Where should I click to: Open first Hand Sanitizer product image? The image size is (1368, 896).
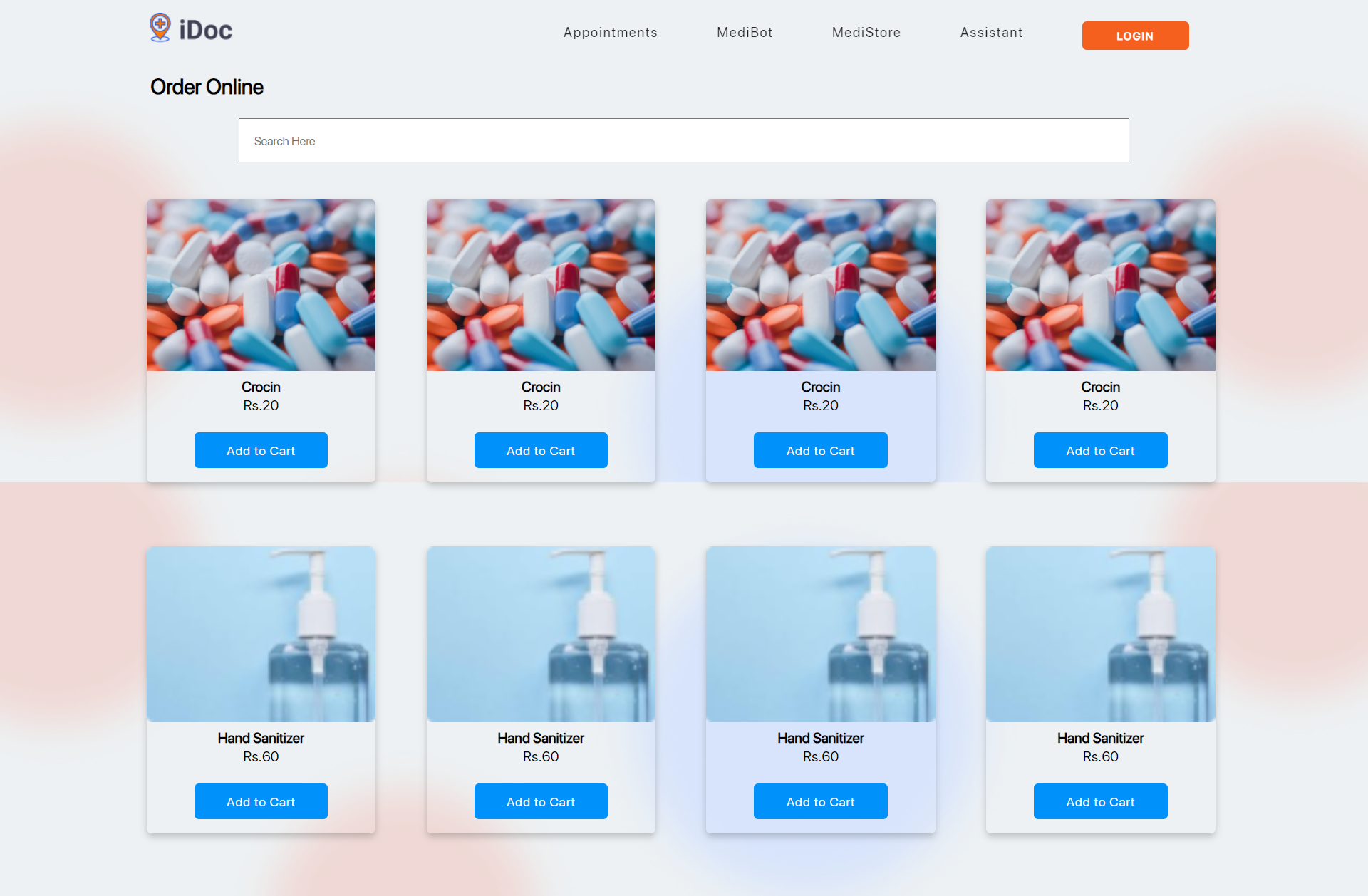261,634
